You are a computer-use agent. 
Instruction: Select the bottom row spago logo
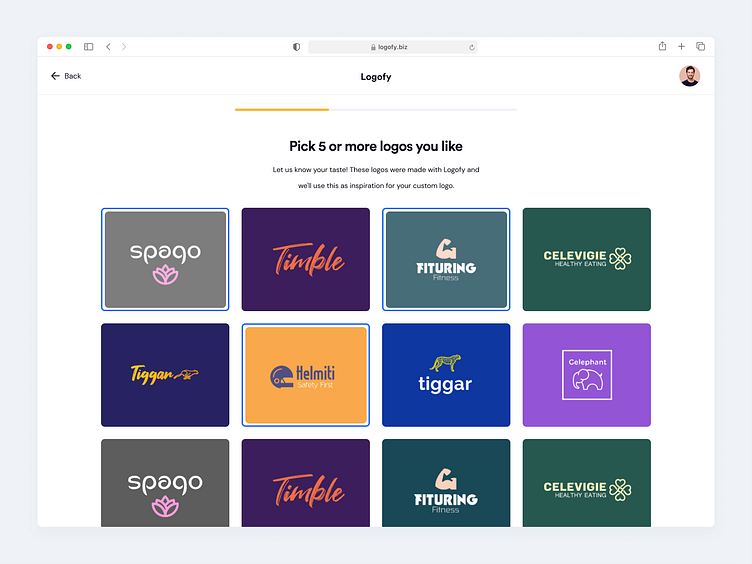[x=165, y=483]
